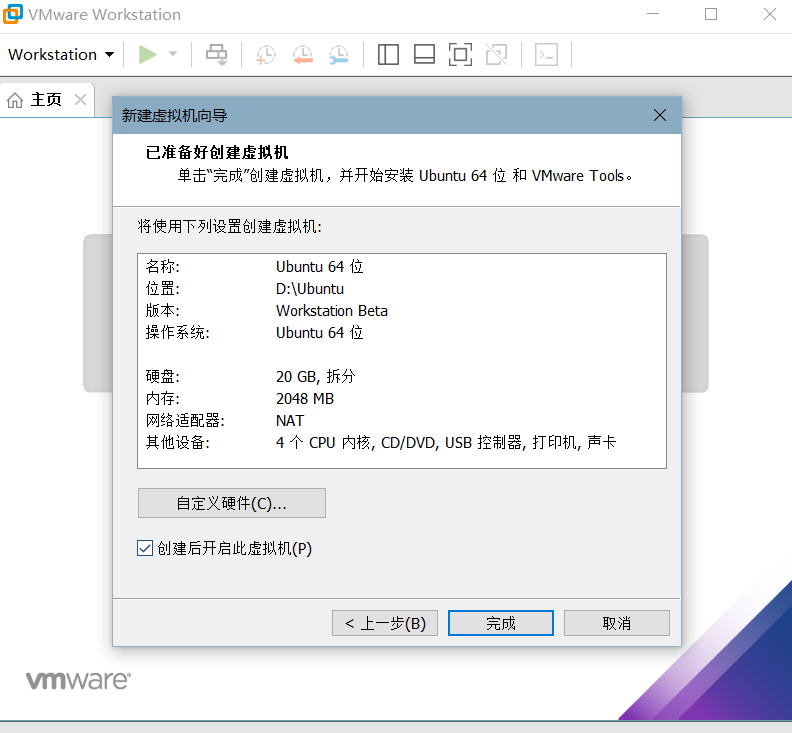Maximize the VMware Workstation window
Viewport: 792px width, 733px height.
pos(711,14)
